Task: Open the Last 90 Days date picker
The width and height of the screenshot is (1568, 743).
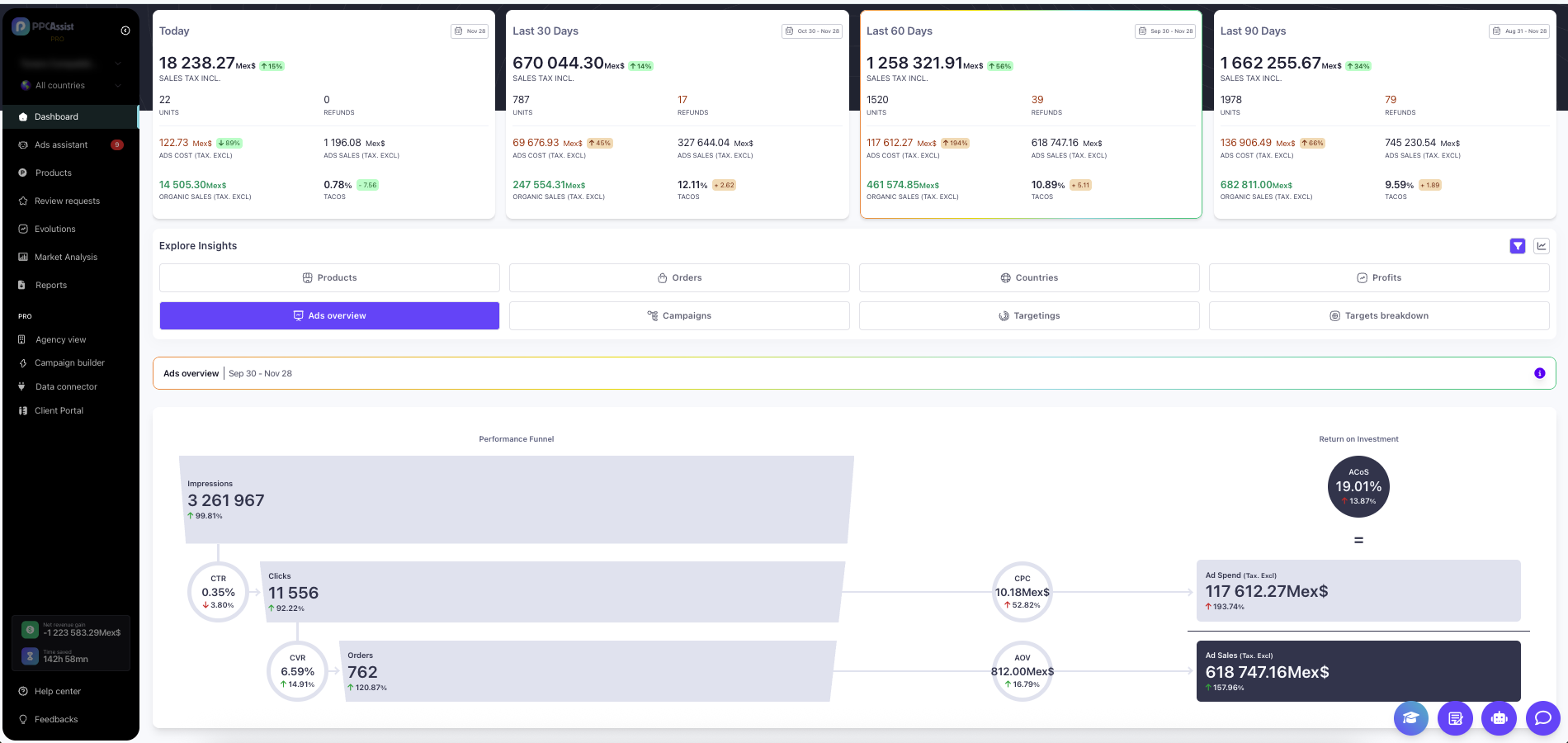Action: click(x=1518, y=31)
